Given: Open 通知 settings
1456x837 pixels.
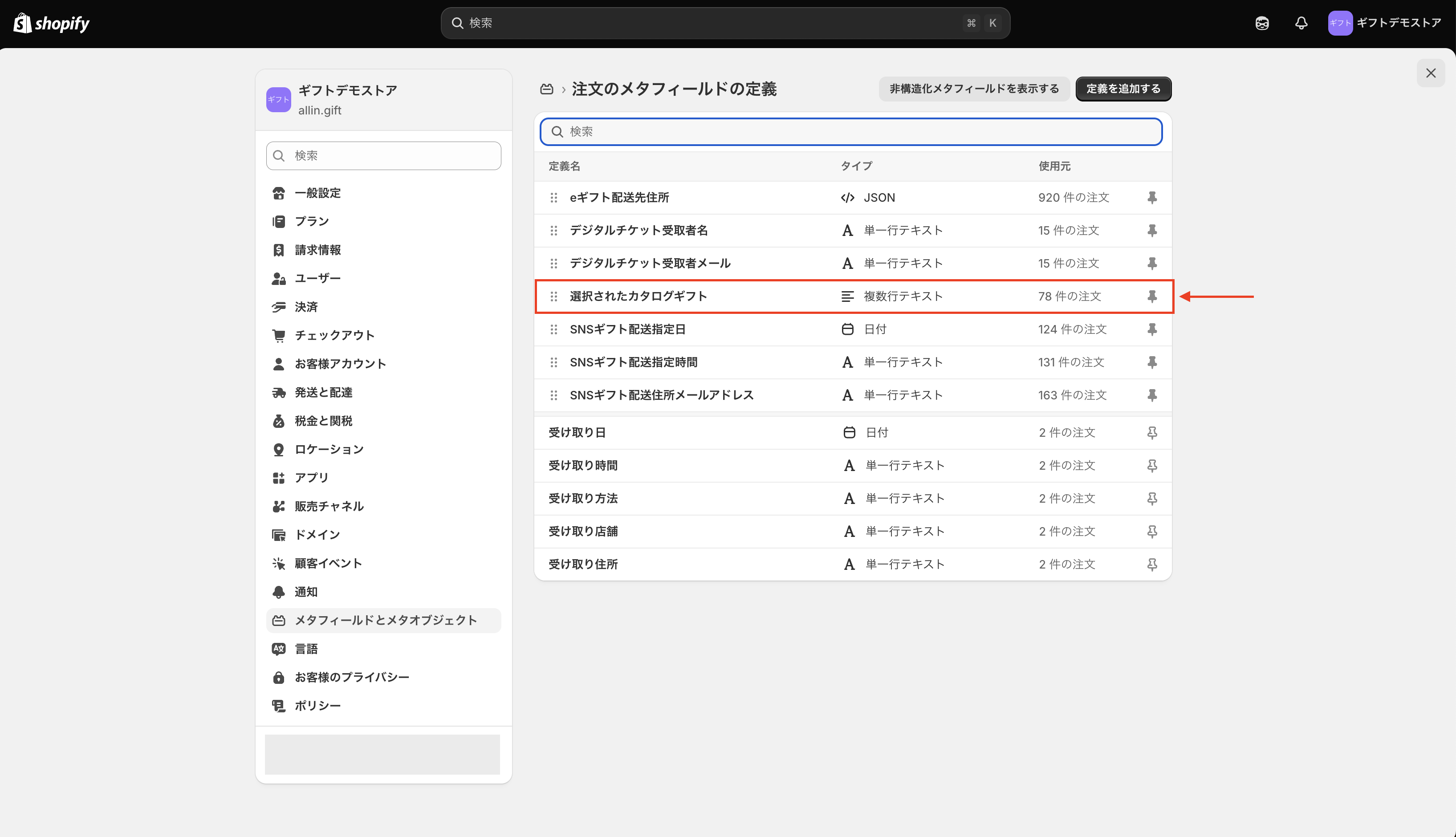Looking at the screenshot, I should point(383,592).
